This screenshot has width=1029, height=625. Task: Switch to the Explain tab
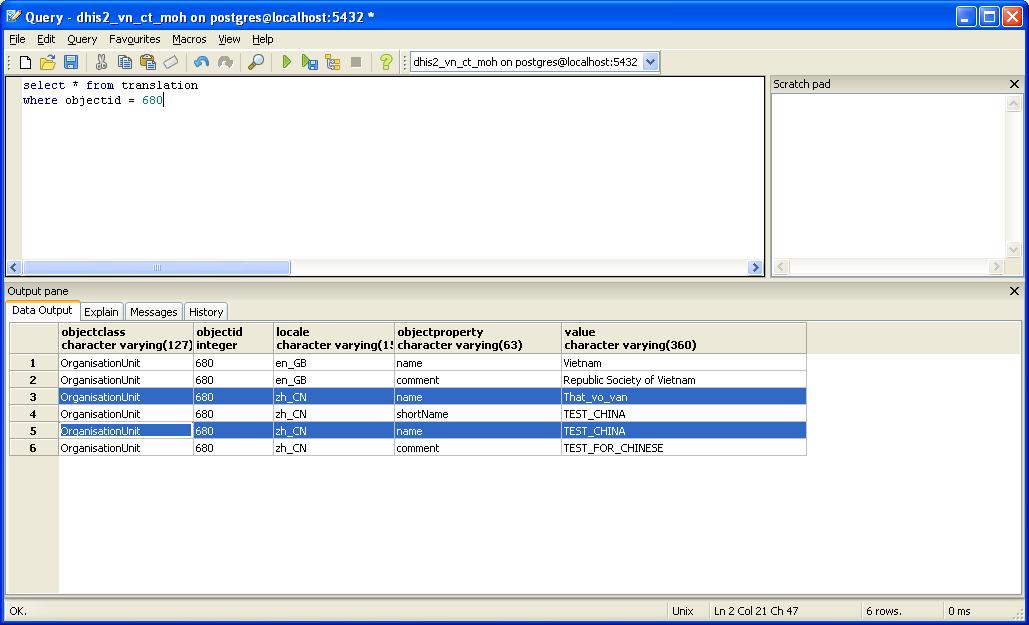[x=101, y=312]
